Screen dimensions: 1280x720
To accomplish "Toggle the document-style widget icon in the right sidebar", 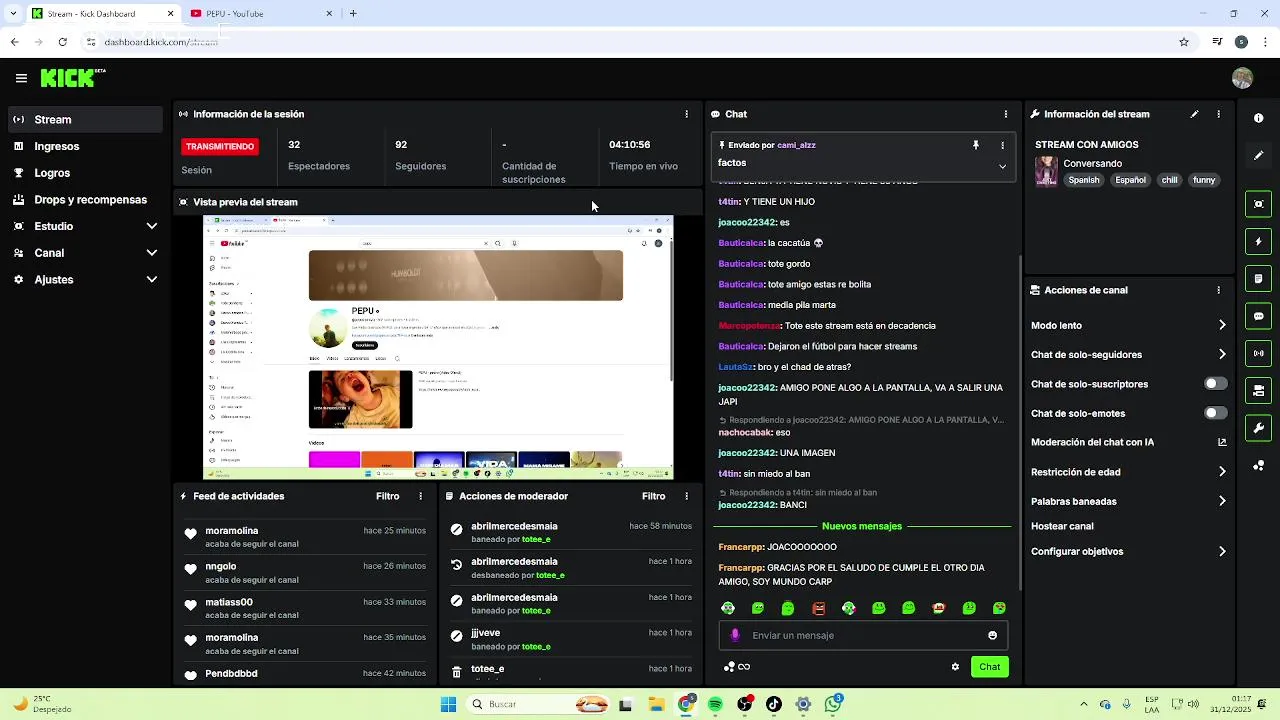I will (x=1258, y=278).
